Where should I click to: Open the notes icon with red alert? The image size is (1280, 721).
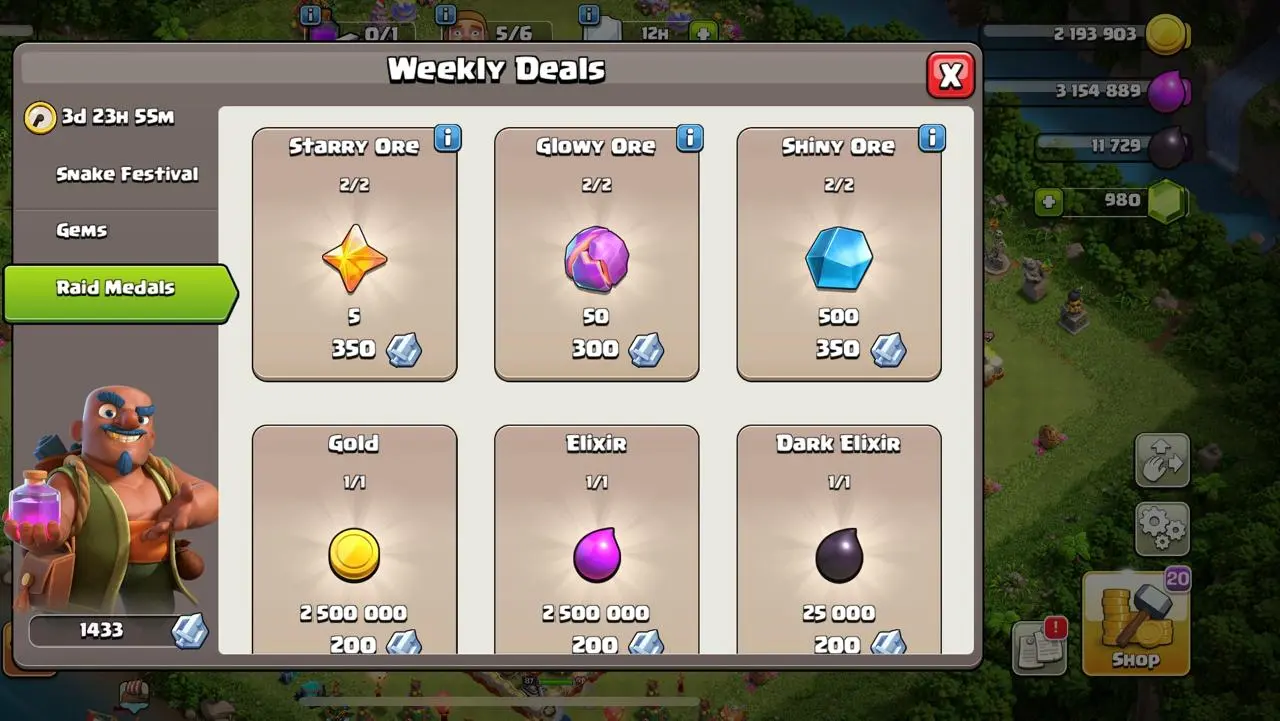(1039, 646)
